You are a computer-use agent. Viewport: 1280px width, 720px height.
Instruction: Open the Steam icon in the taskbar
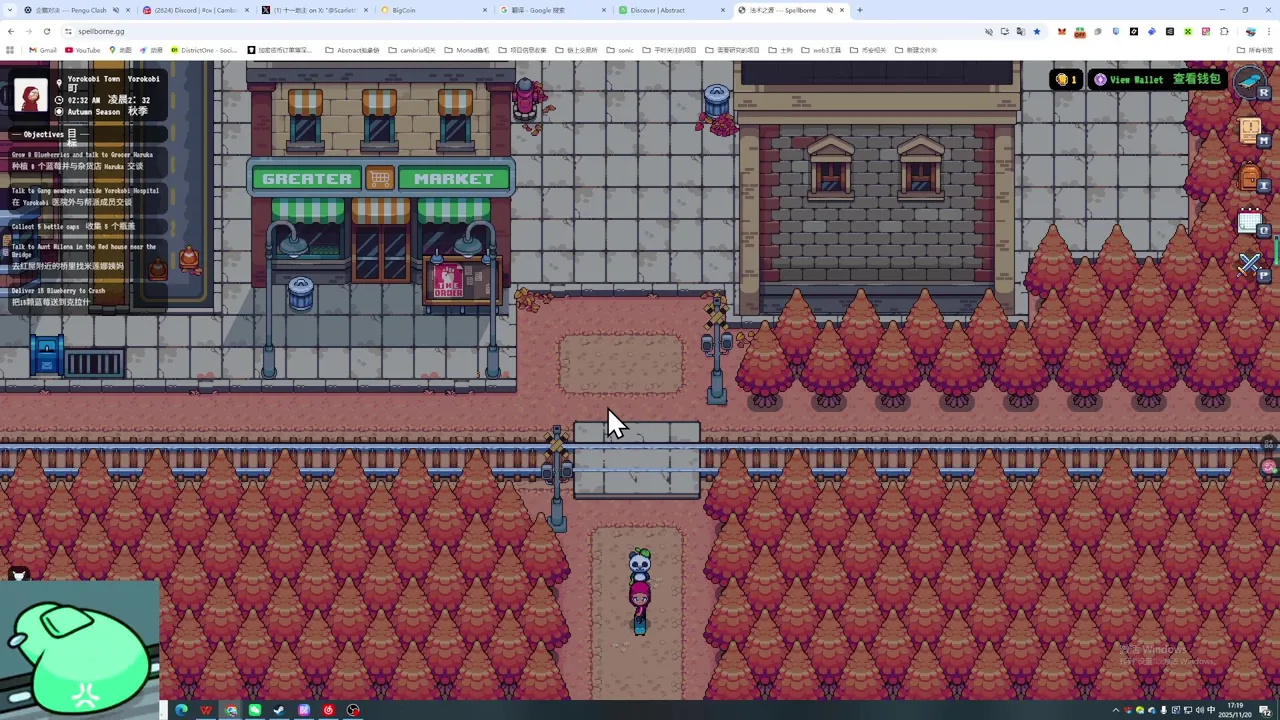[279, 710]
